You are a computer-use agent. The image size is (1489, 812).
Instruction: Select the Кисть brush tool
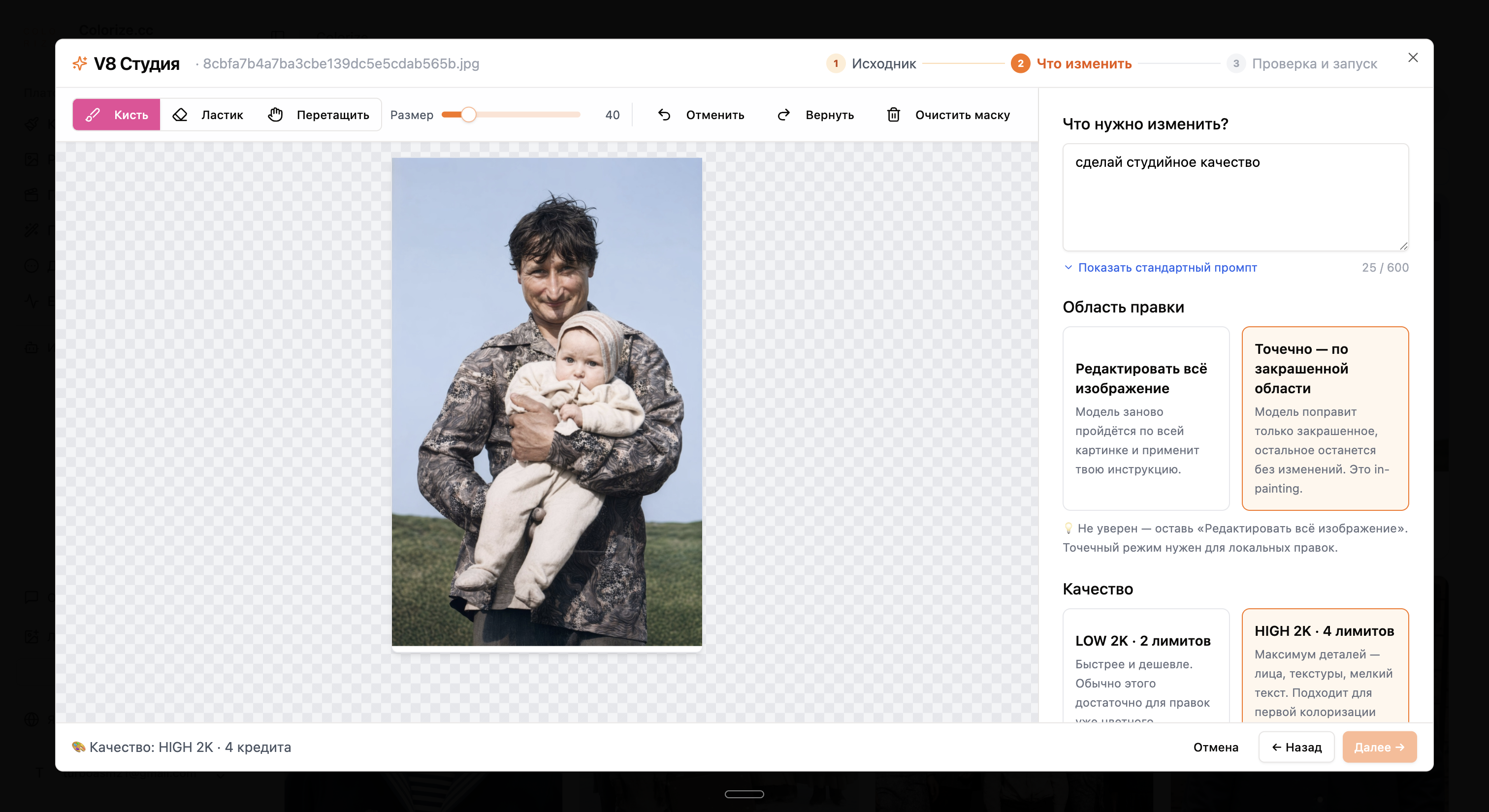[x=116, y=115]
